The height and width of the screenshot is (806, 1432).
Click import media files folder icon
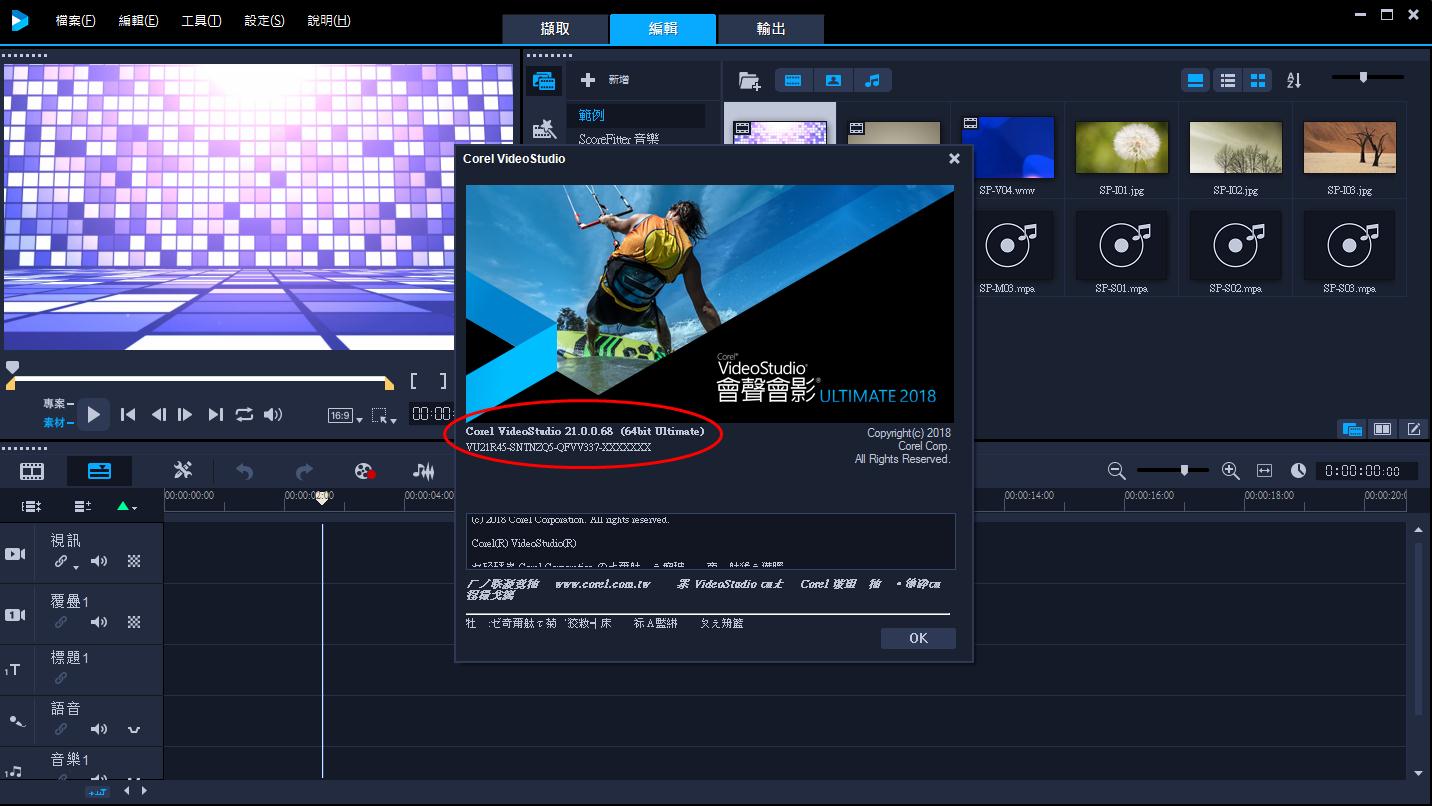pos(749,80)
